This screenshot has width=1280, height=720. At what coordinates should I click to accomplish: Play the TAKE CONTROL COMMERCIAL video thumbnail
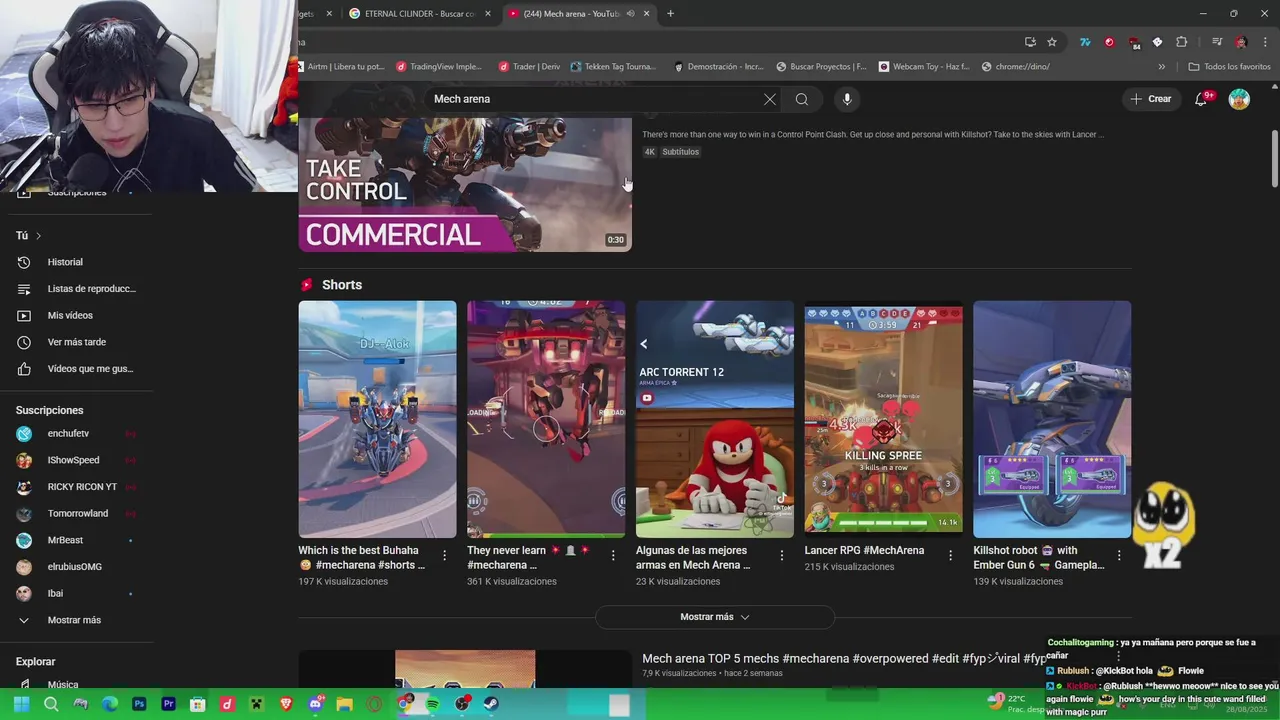click(x=465, y=185)
